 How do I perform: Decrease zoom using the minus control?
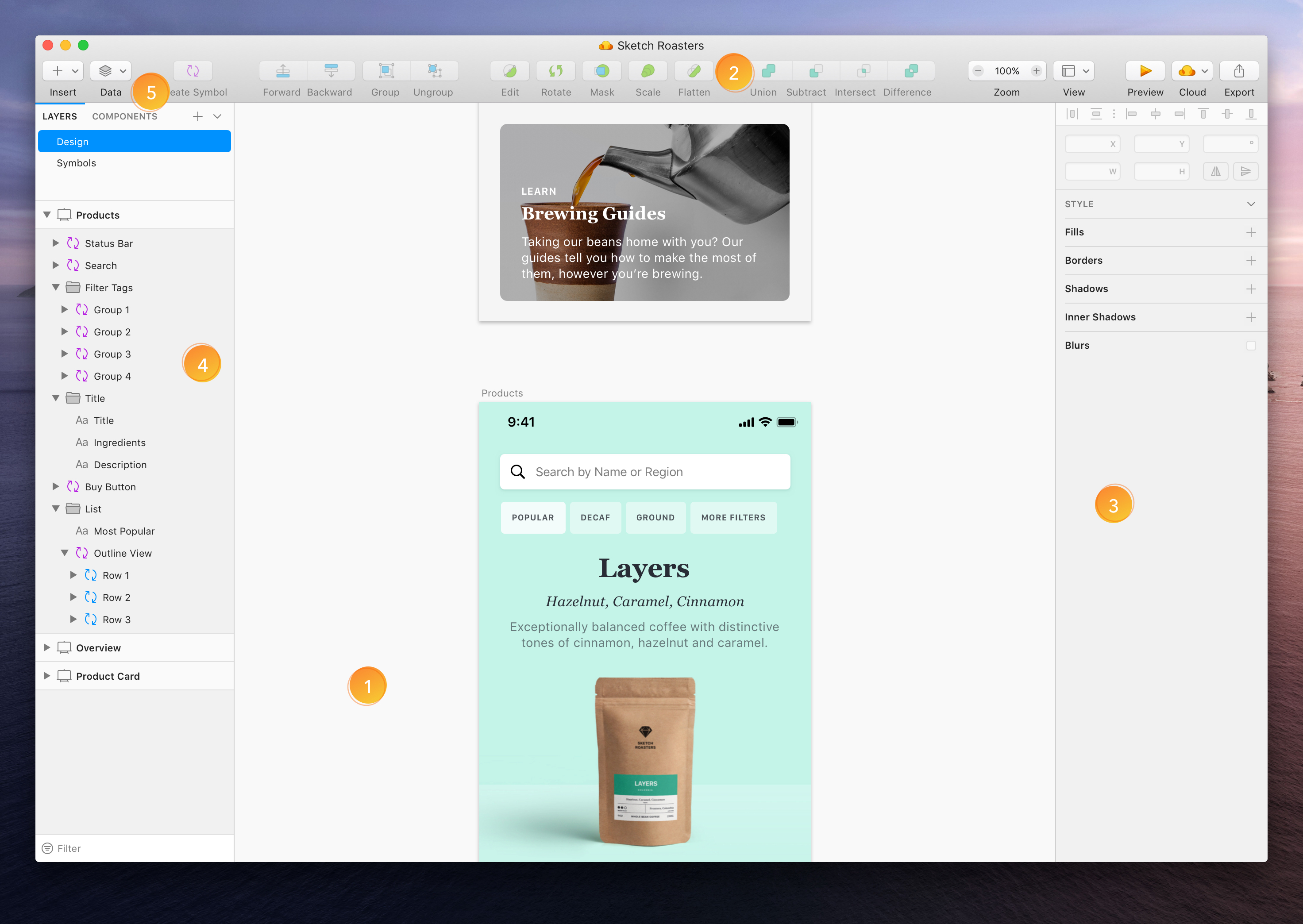pos(978,70)
